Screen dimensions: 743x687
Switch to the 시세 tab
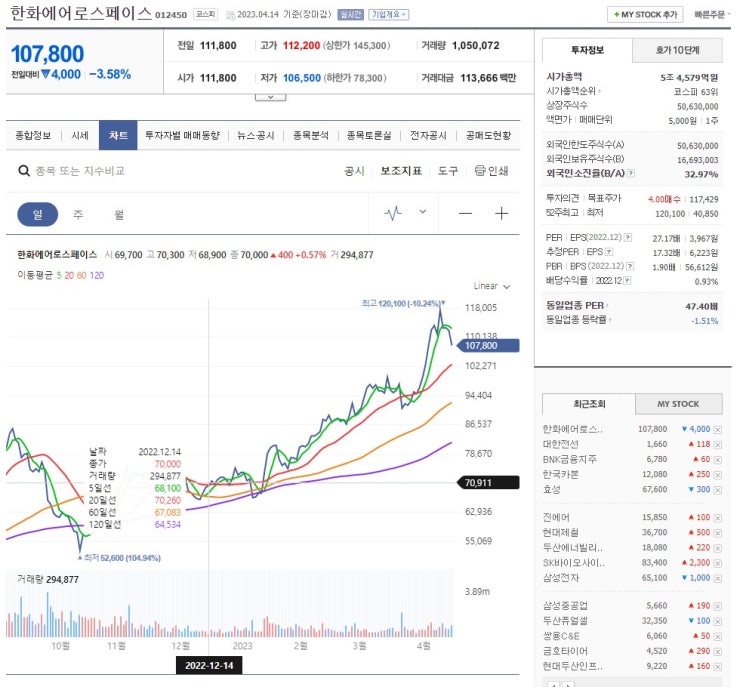[80, 136]
